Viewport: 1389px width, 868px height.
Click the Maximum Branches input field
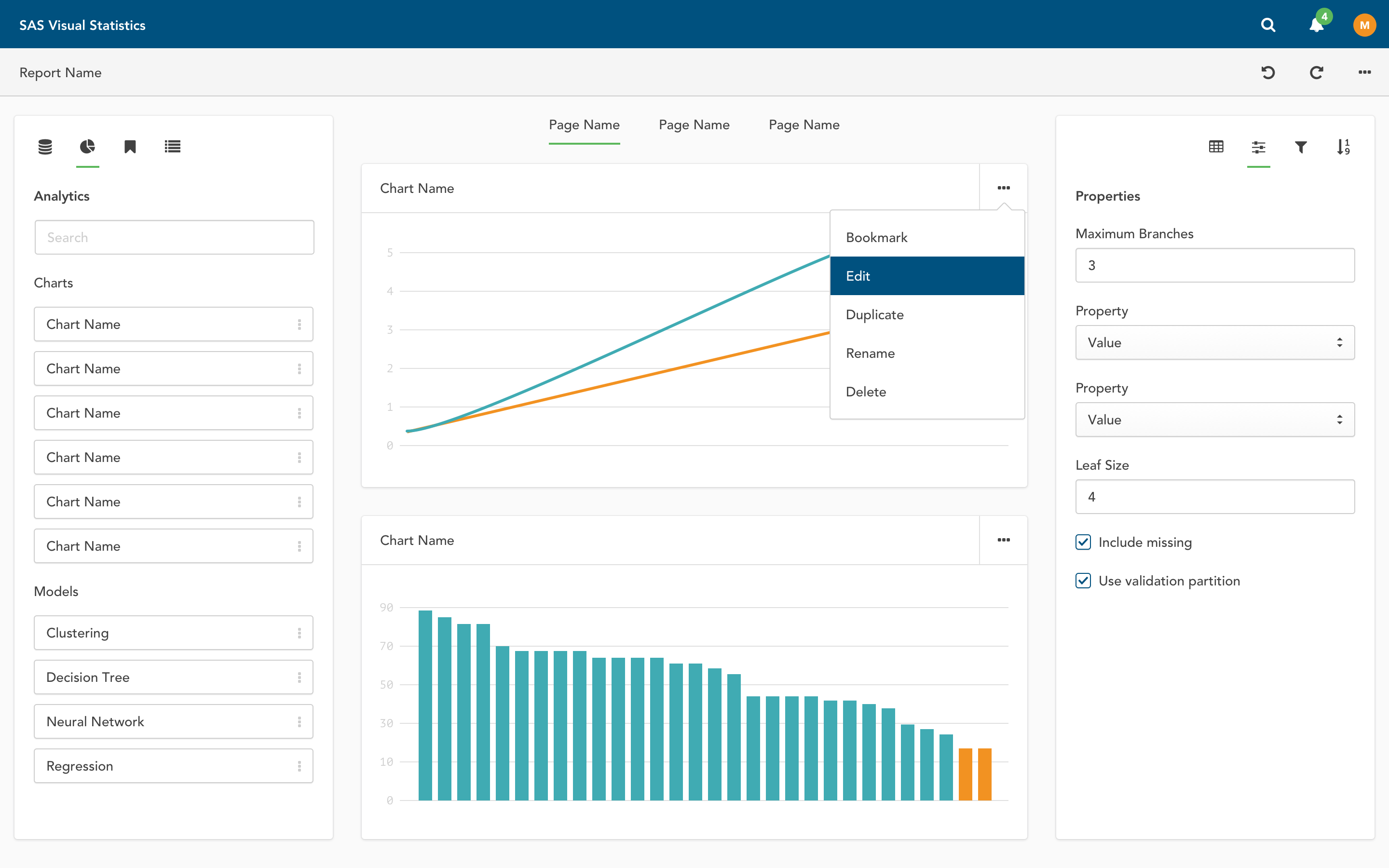[x=1214, y=265]
